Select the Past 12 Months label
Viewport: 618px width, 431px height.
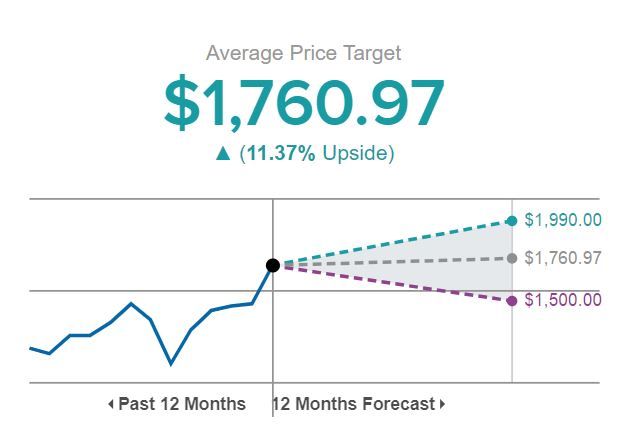coord(182,404)
